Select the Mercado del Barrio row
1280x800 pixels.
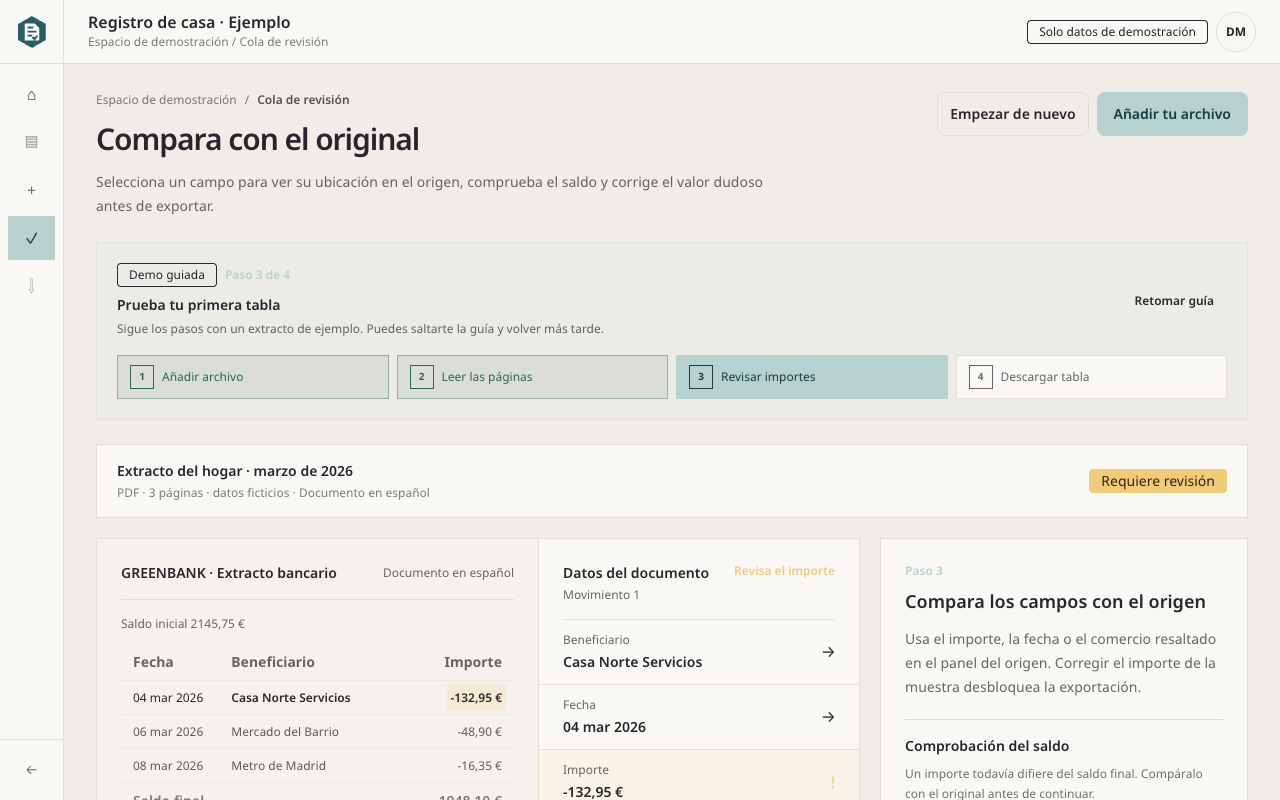click(318, 732)
